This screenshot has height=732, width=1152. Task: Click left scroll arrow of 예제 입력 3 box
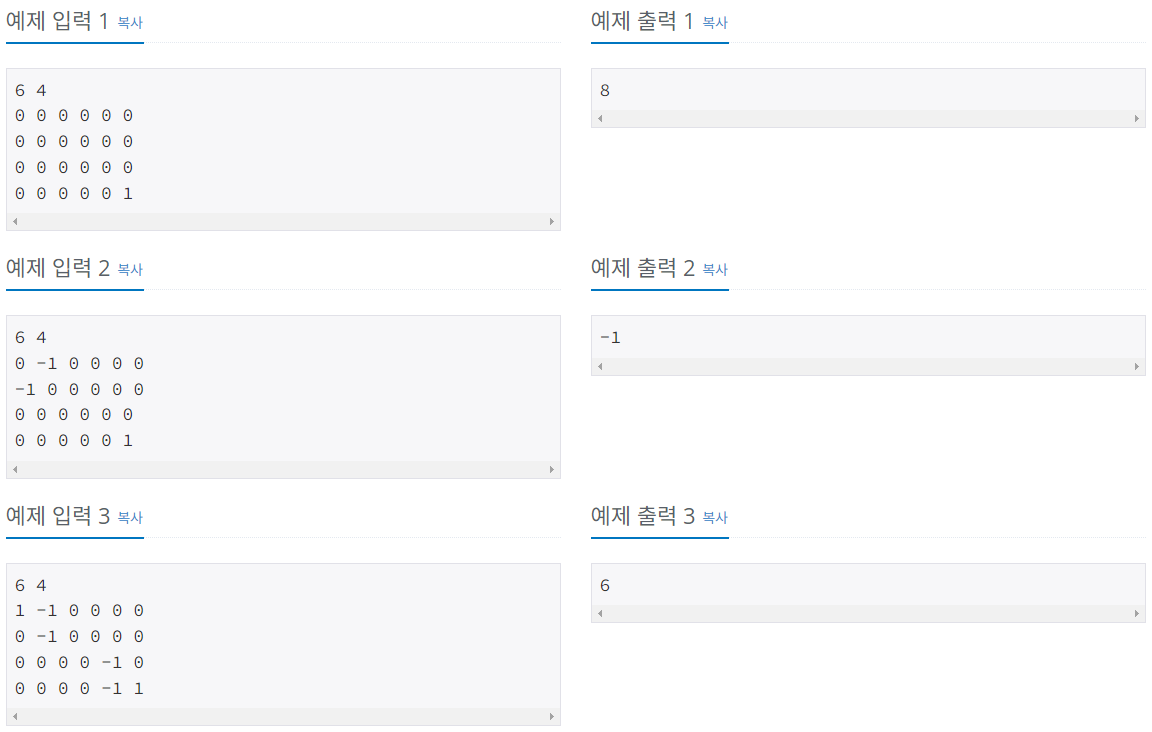click(x=14, y=715)
